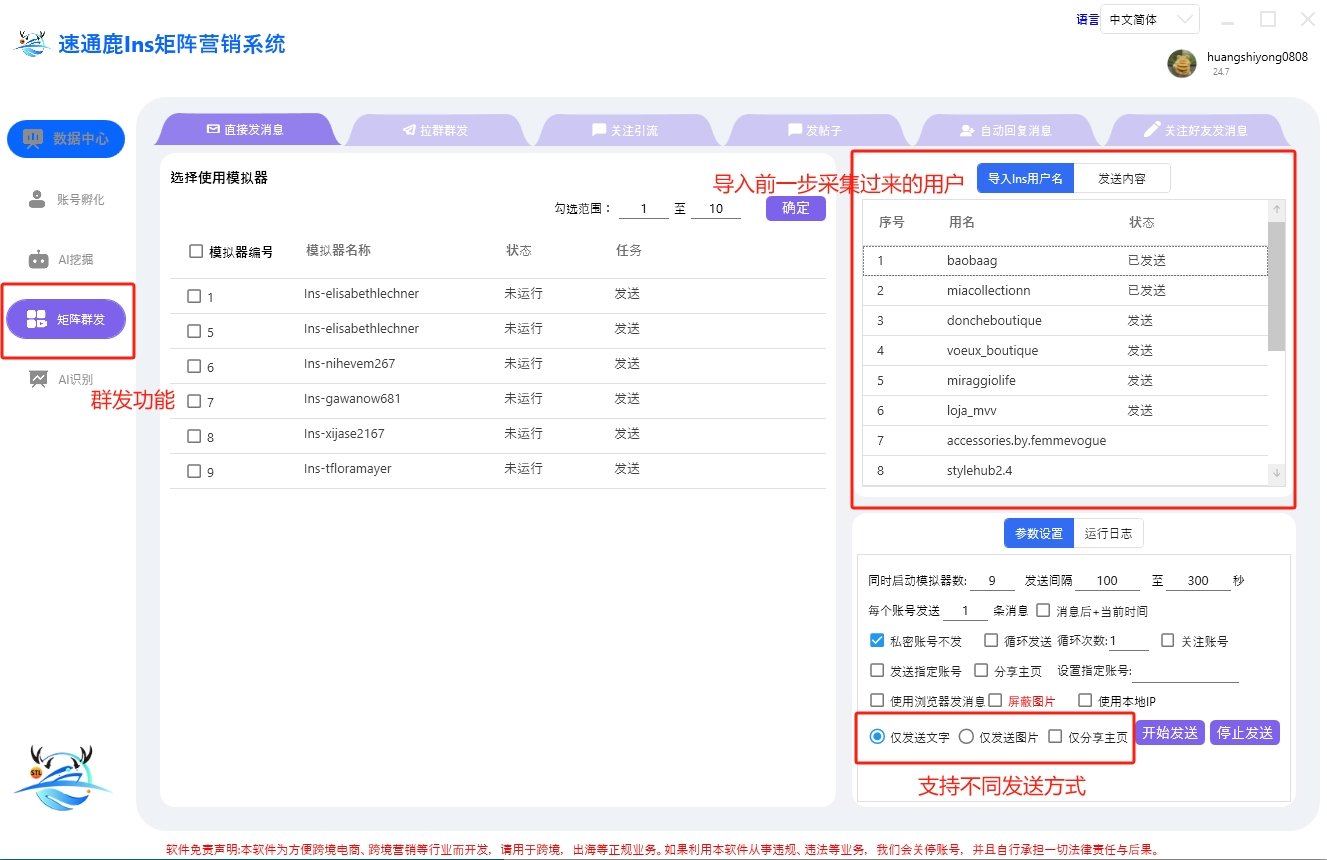Enable the 分享主页 checkbox
Image resolution: width=1327 pixels, height=860 pixels.
coord(981,670)
